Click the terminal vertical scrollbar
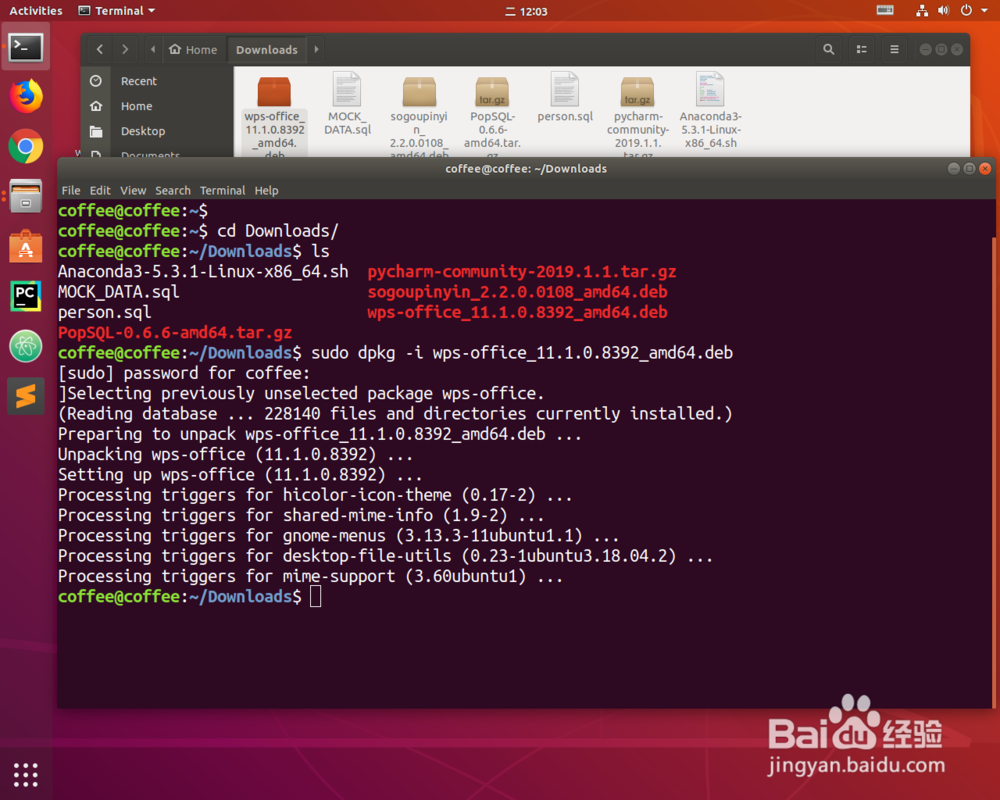1000x800 pixels. tap(994, 472)
